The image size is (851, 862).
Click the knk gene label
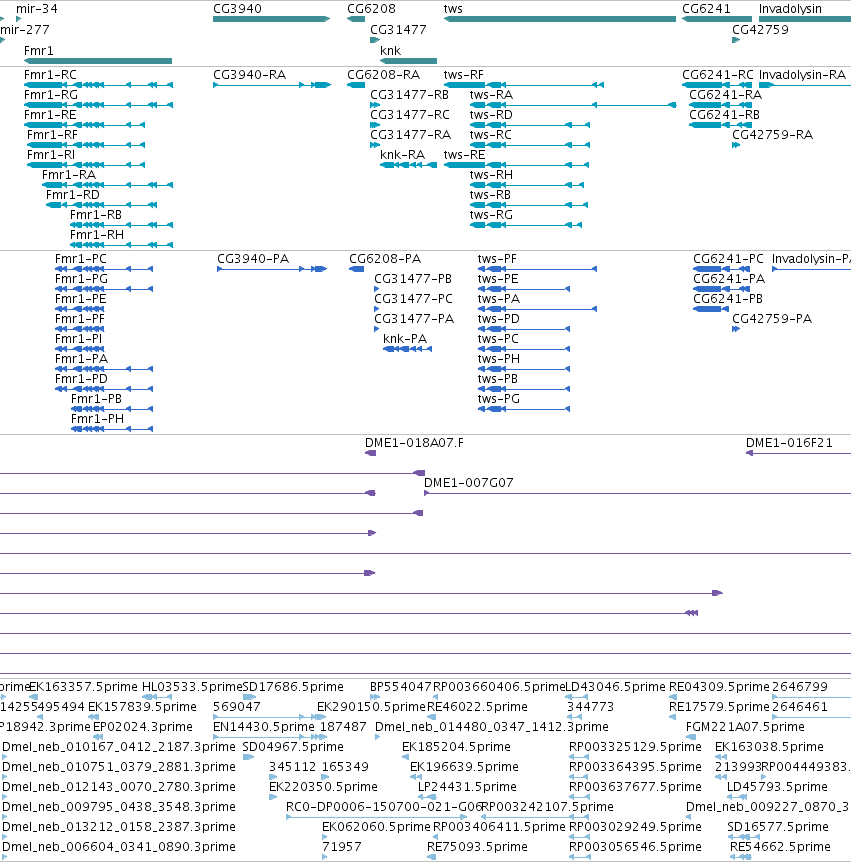tap(390, 51)
